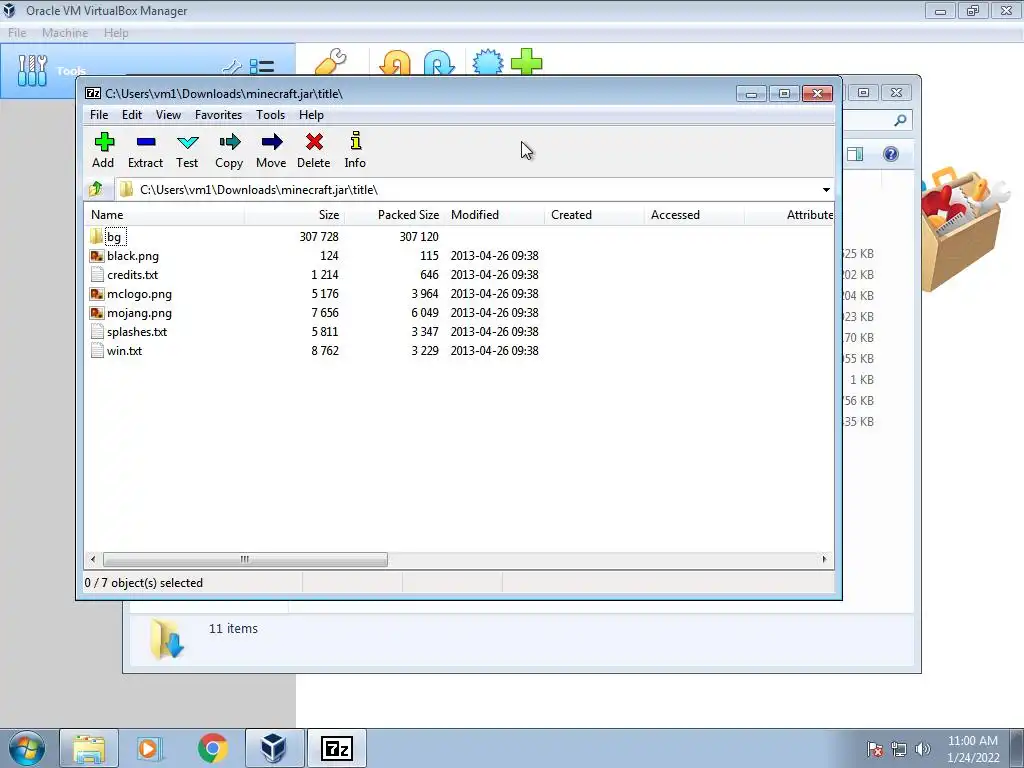Click the 7-Zip taskbar button
Viewport: 1024px width, 768px height.
pos(336,748)
